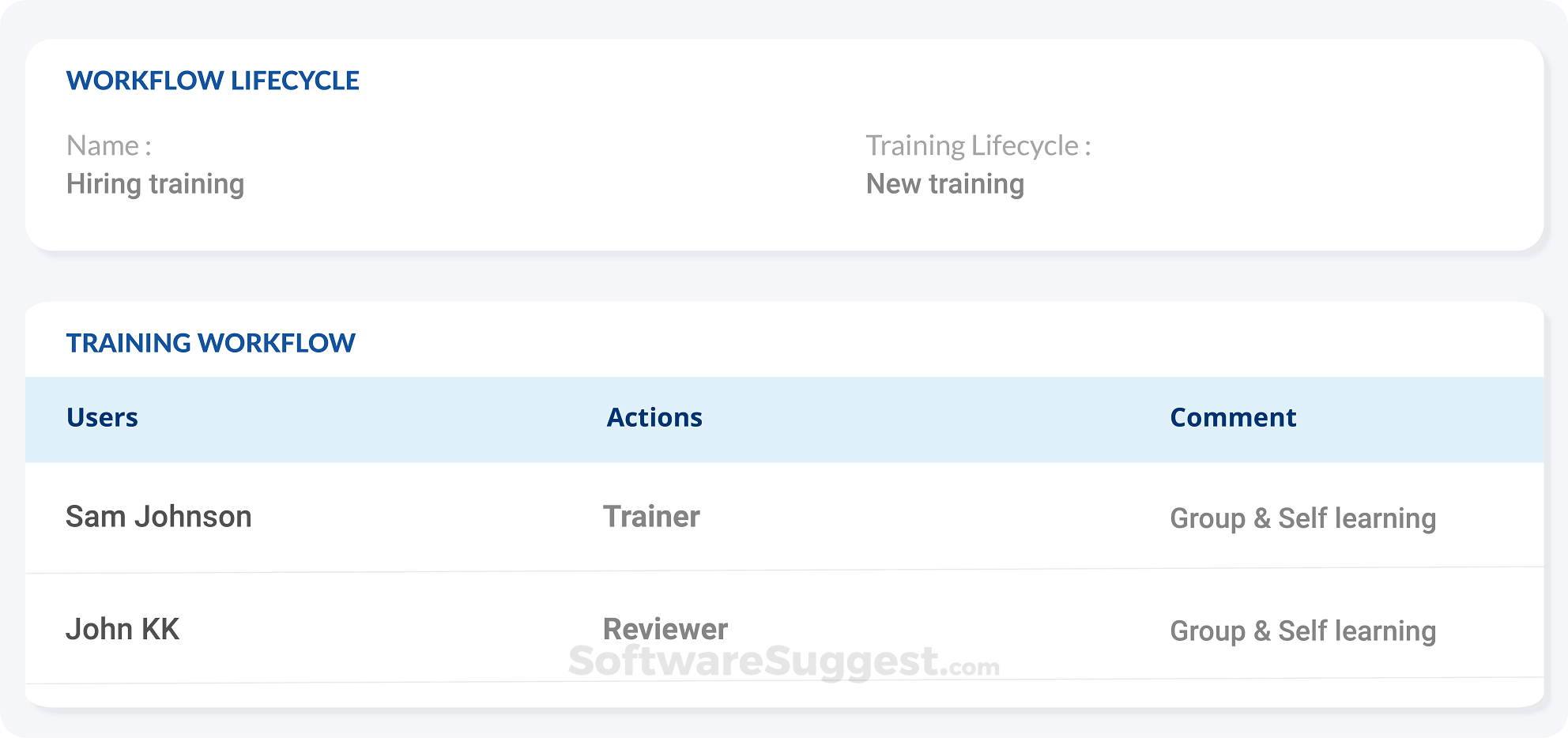The image size is (1568, 738).
Task: Select the Name field label
Action: (x=107, y=145)
